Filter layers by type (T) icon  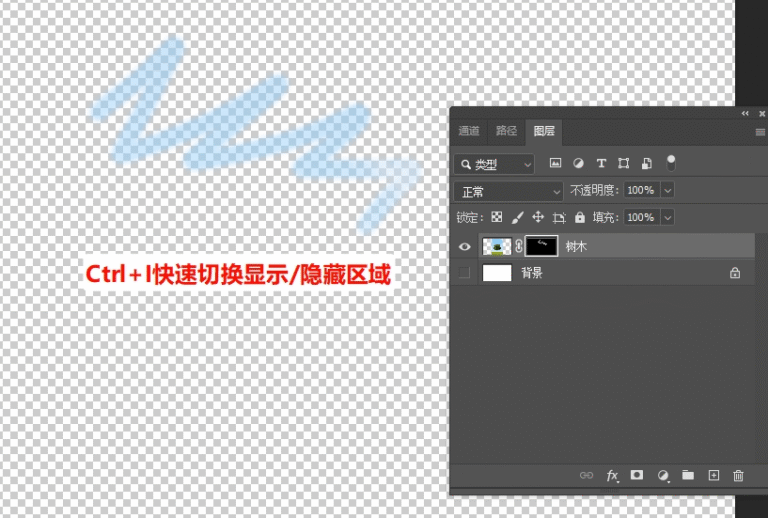[x=601, y=164]
